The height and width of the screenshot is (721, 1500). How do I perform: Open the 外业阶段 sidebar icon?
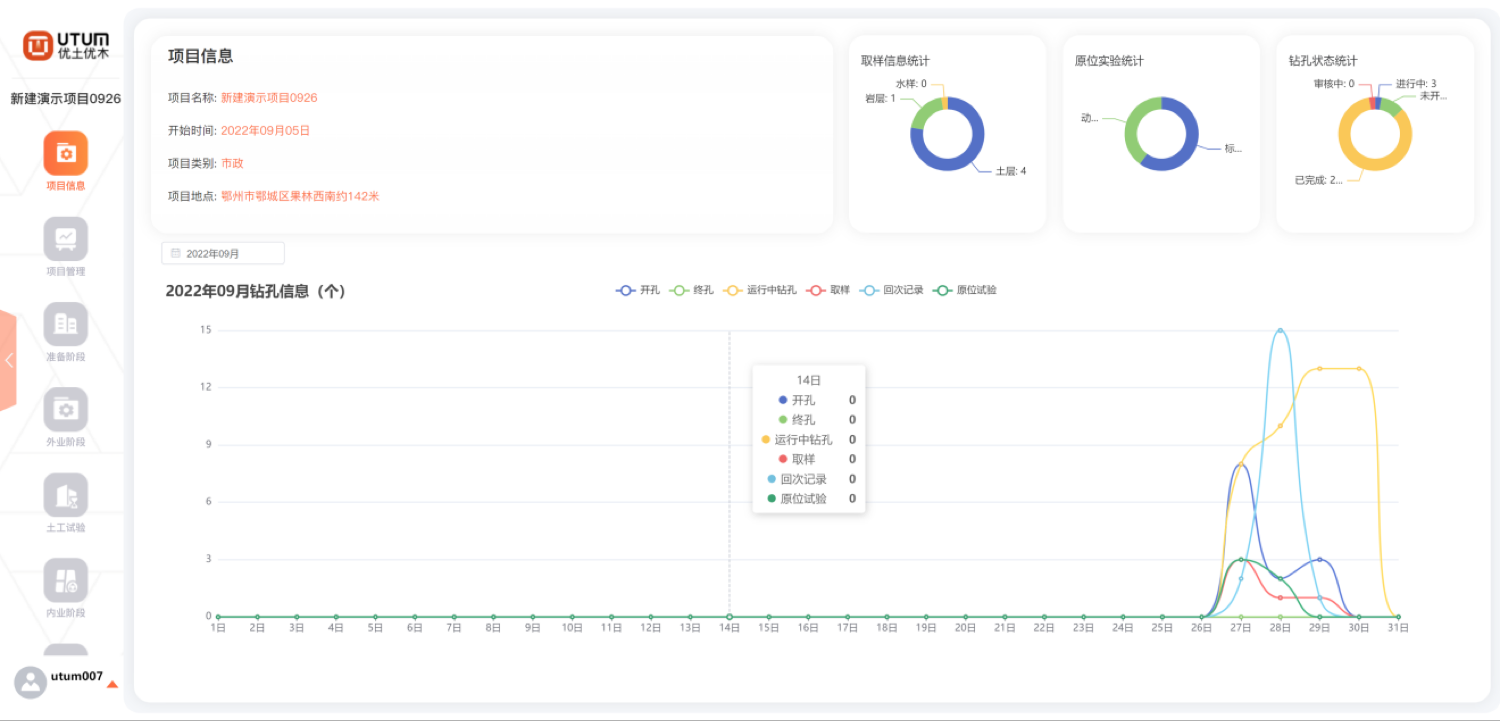point(66,410)
